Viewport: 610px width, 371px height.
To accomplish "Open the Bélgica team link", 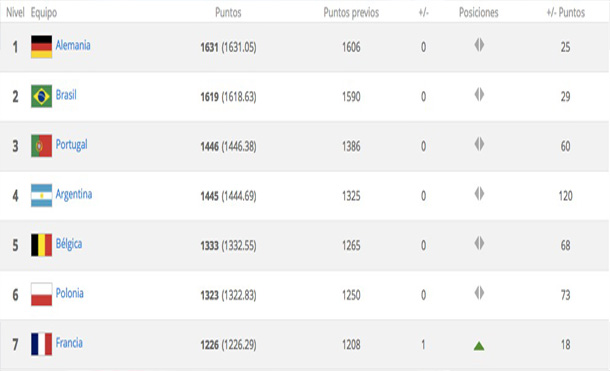I will pyautogui.click(x=69, y=244).
